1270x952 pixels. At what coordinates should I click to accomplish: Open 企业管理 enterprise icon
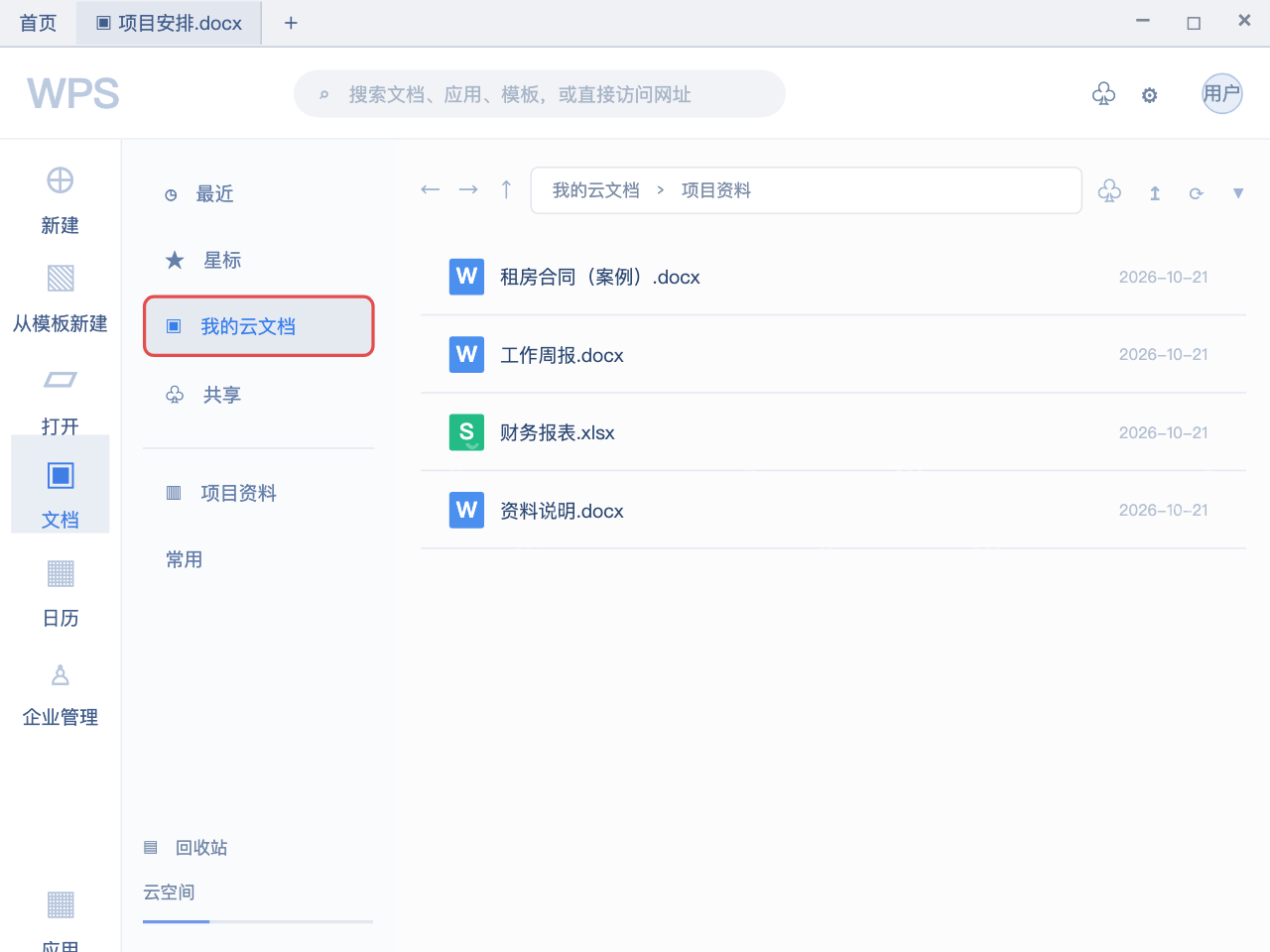tap(61, 675)
